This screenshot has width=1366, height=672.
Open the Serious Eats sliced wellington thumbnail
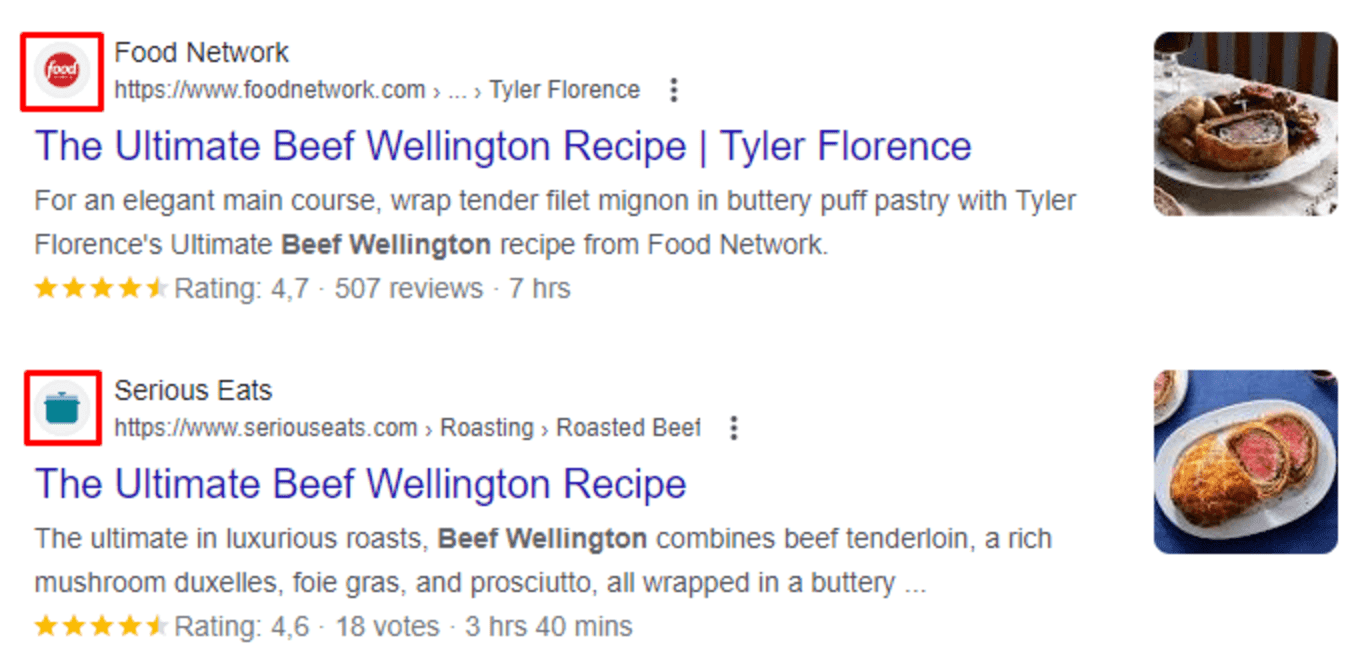click(1245, 462)
